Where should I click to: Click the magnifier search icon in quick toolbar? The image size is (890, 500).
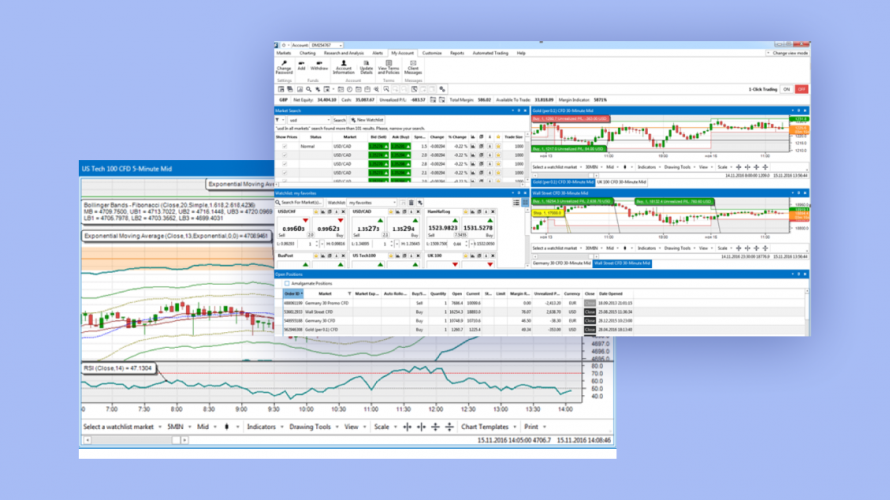click(x=309, y=89)
